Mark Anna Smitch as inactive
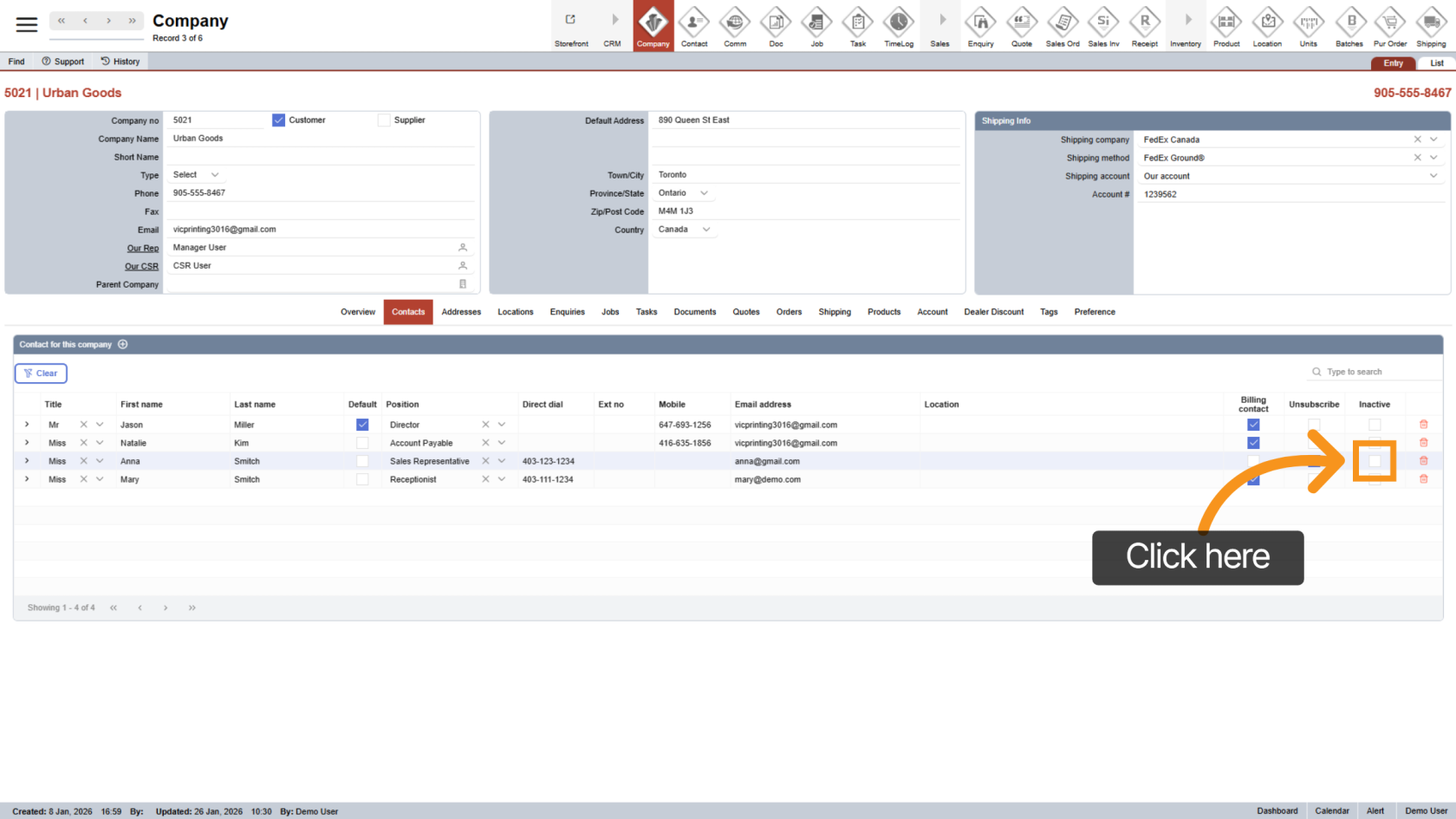This screenshot has width=1456, height=819. tap(1375, 461)
